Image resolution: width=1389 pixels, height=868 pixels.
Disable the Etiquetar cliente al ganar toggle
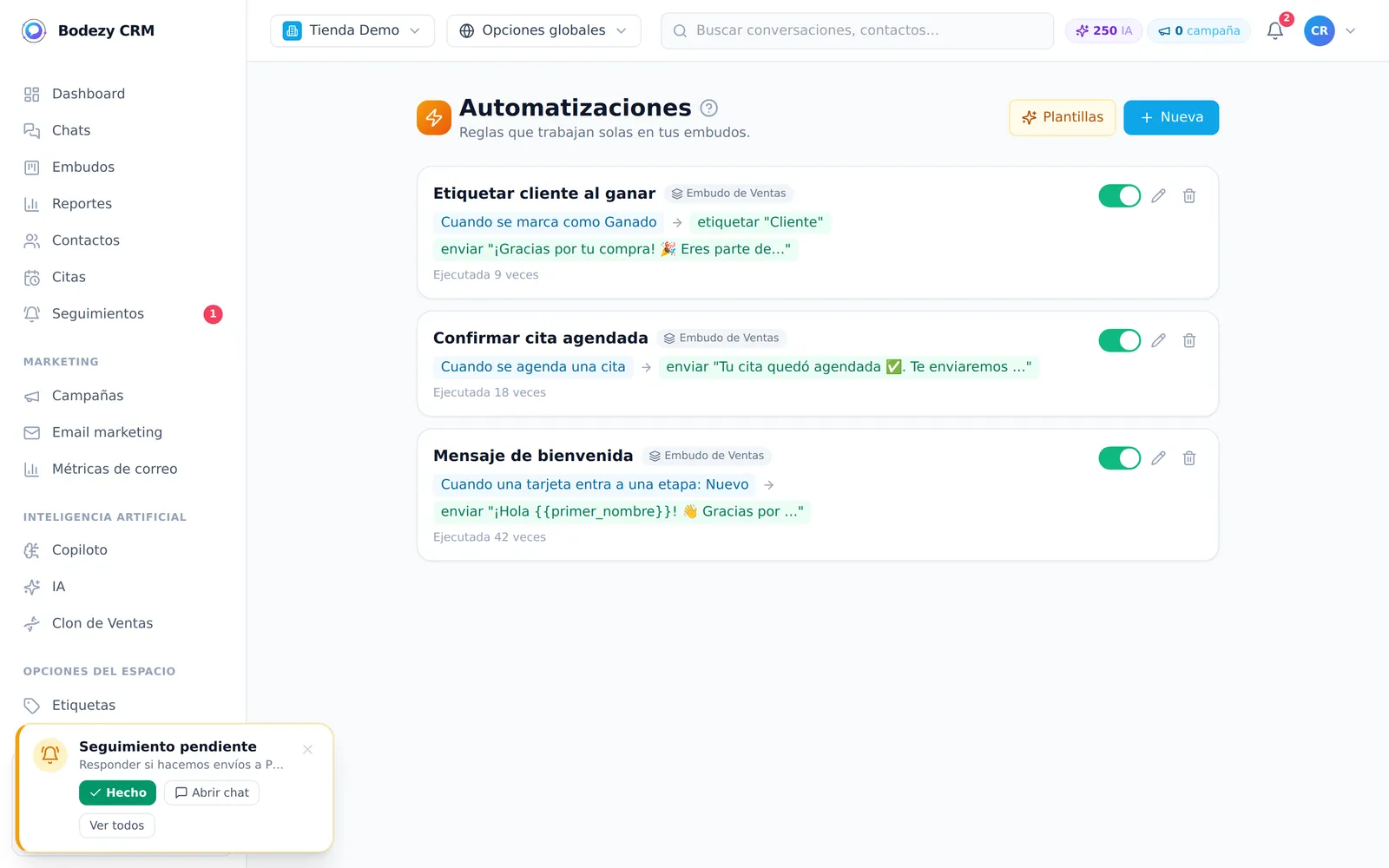point(1120,196)
